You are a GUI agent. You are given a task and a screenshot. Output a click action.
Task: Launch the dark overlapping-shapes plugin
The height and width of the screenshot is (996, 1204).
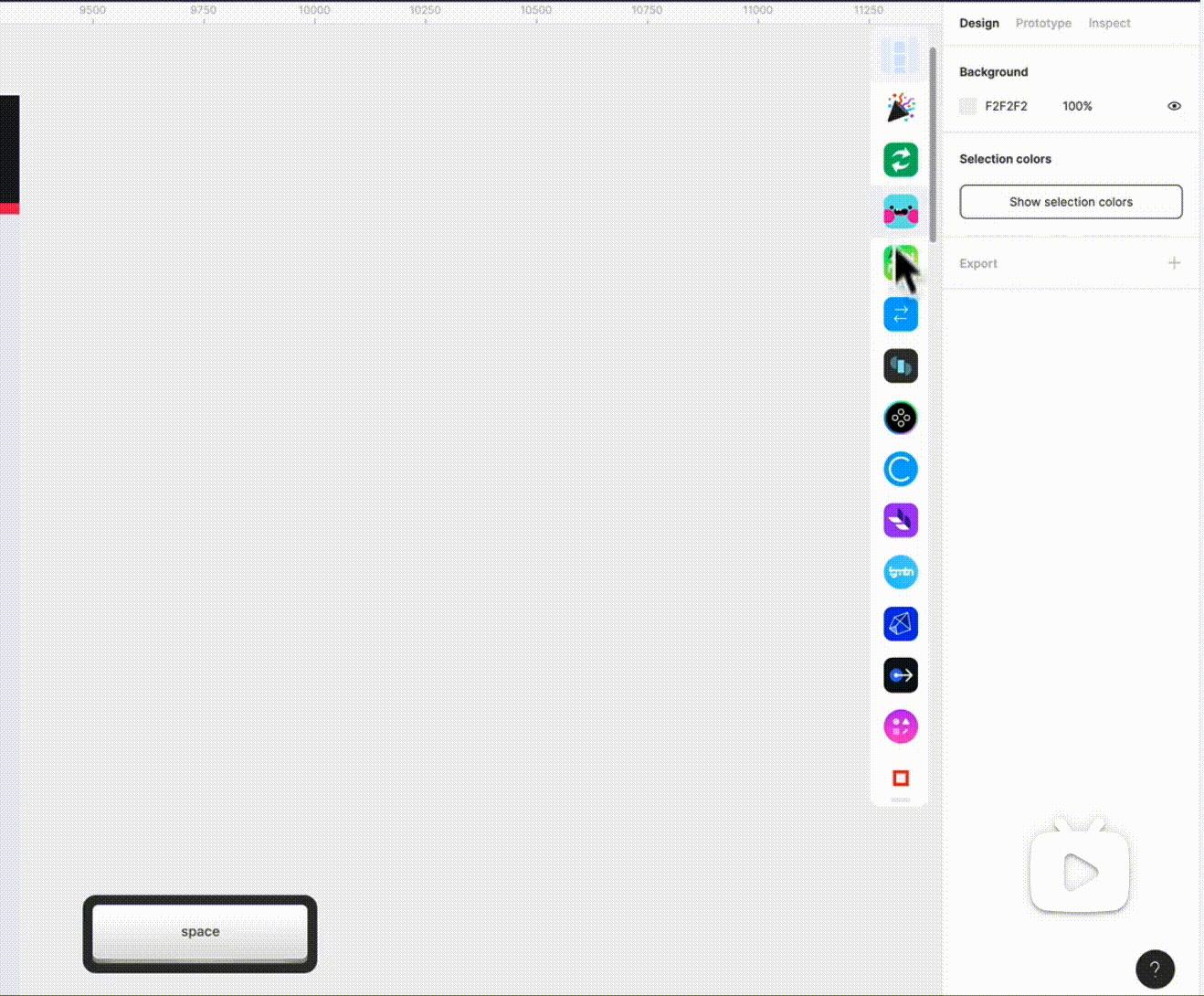point(901,366)
